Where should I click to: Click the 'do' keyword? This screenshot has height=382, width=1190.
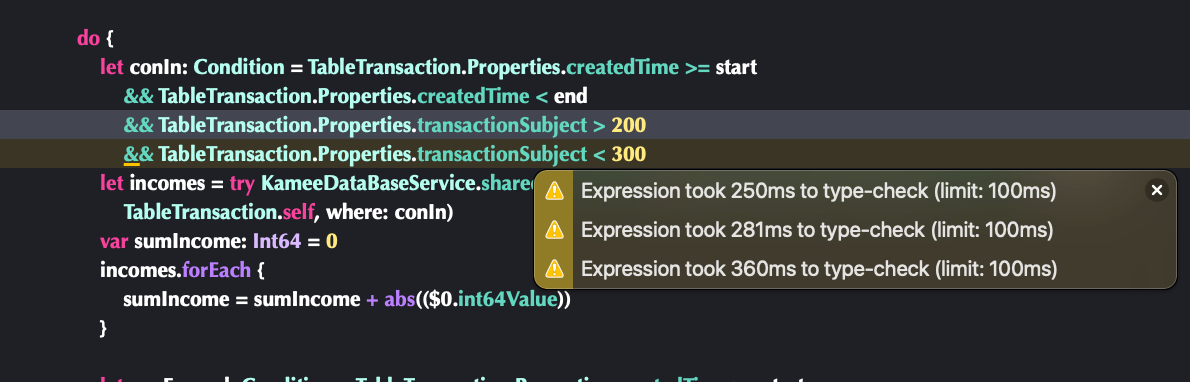tap(87, 38)
